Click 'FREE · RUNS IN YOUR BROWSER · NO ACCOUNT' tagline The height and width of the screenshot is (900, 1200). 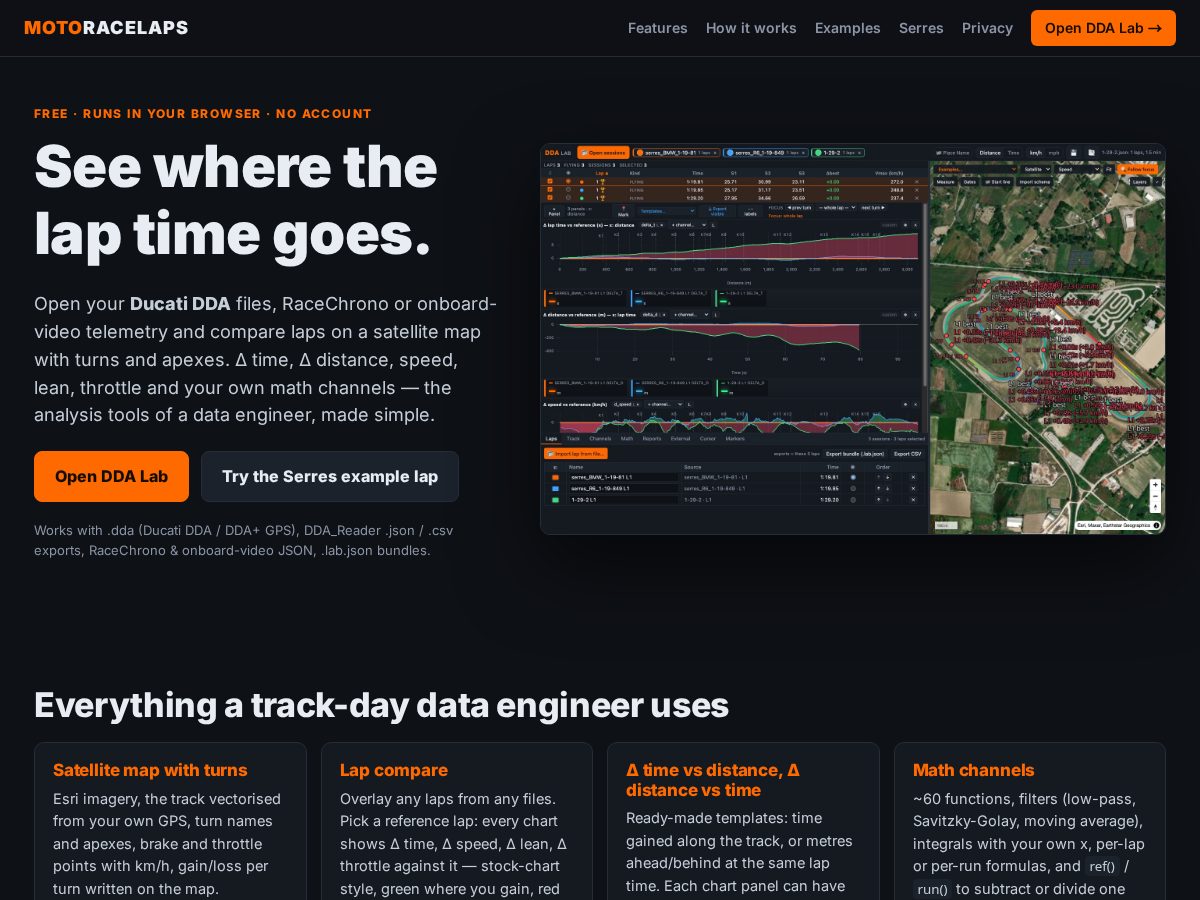pos(203,114)
